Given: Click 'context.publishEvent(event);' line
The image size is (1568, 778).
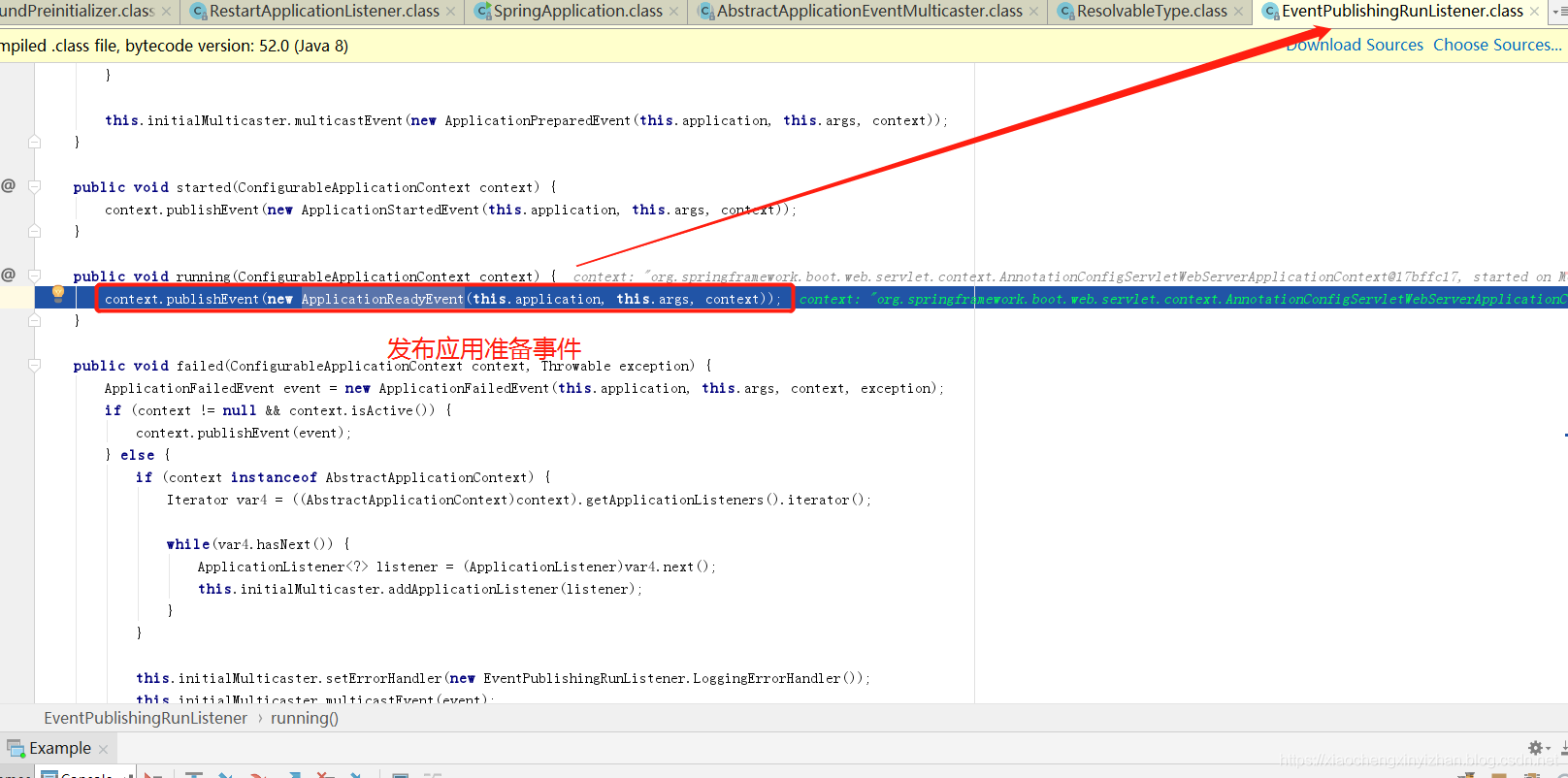Looking at the screenshot, I should point(244,433).
